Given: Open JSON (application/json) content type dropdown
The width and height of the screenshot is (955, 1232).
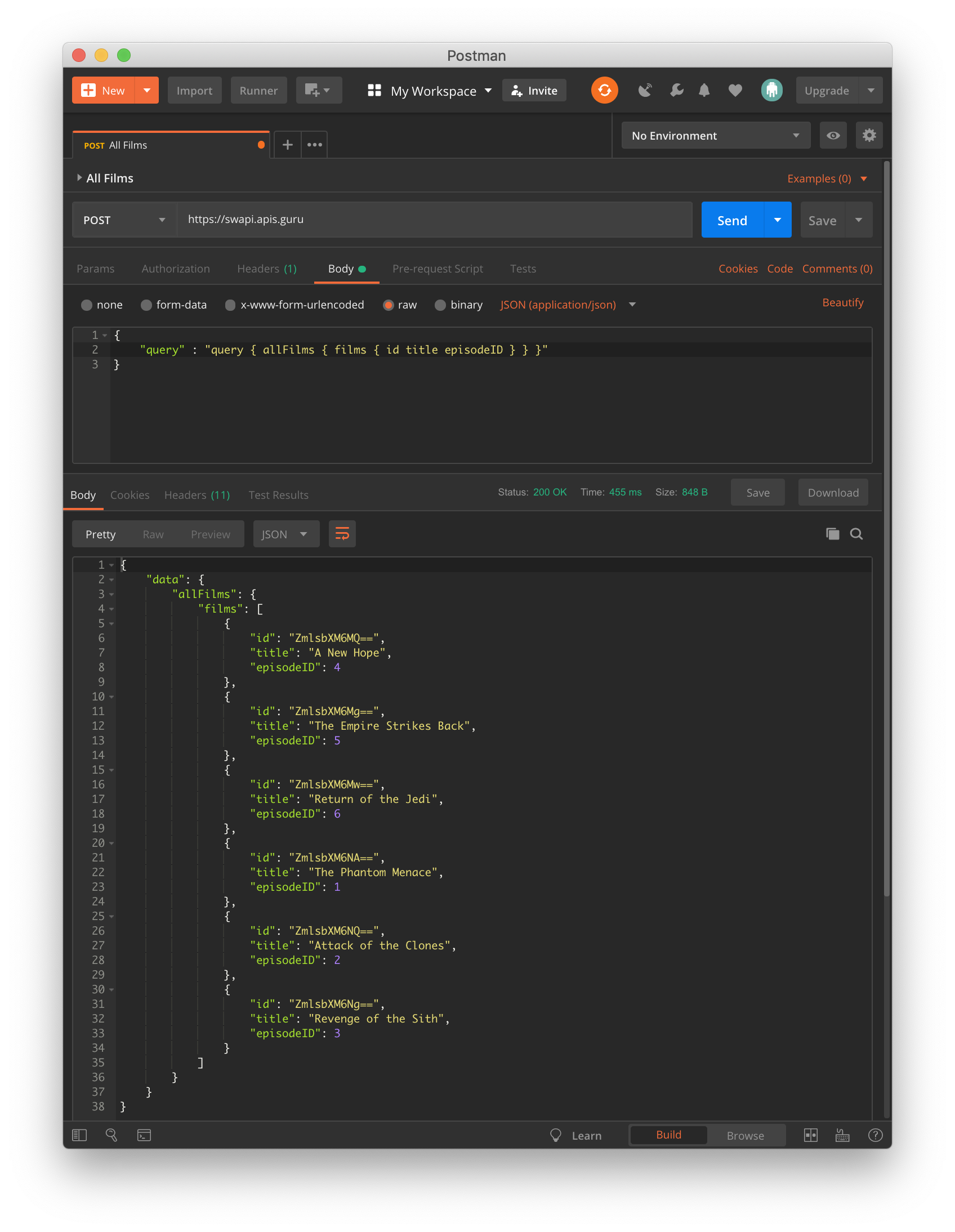Looking at the screenshot, I should 568,305.
